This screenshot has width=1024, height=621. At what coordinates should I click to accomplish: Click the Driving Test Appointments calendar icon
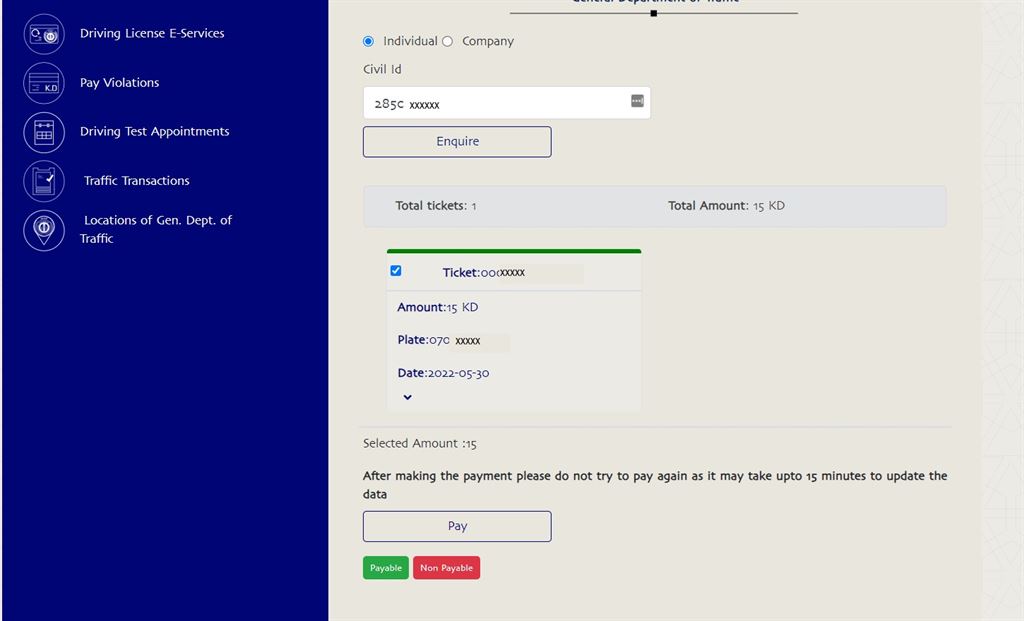tap(43, 132)
